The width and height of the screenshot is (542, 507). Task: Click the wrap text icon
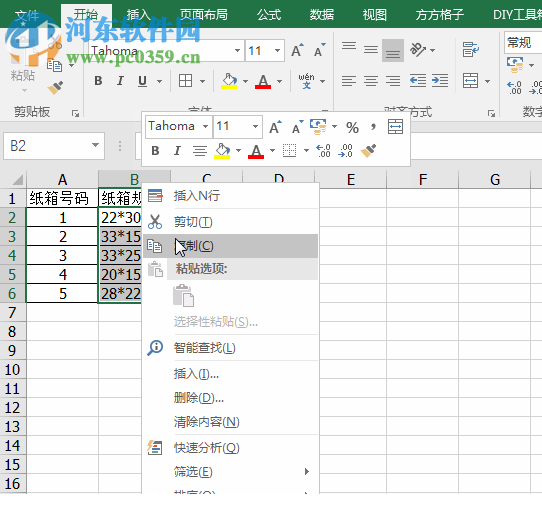click(471, 50)
